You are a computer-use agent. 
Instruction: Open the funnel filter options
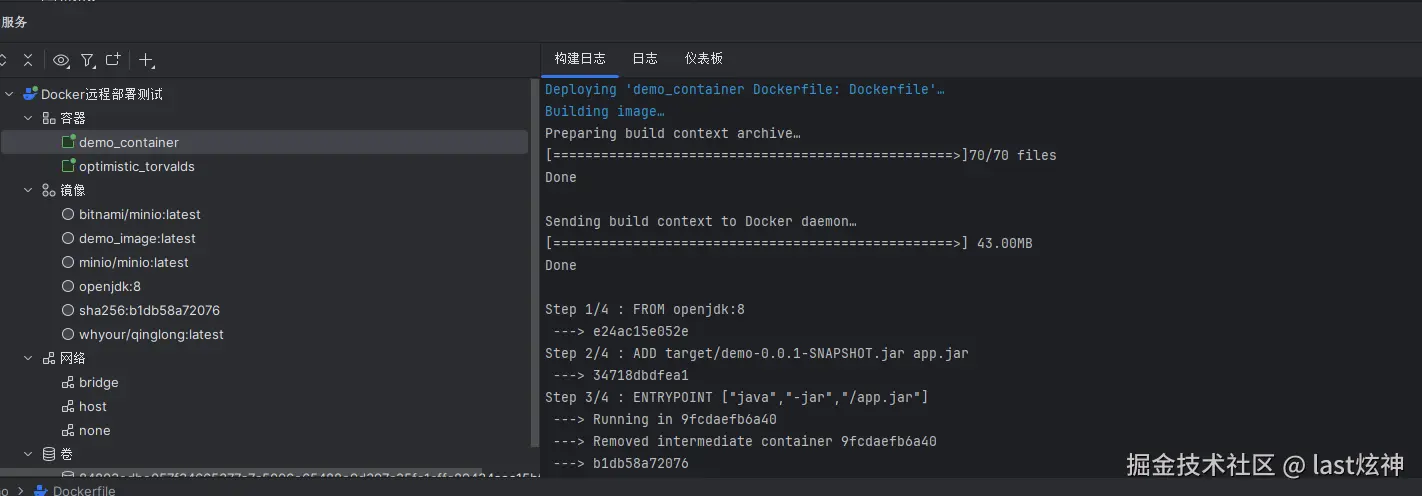(88, 60)
